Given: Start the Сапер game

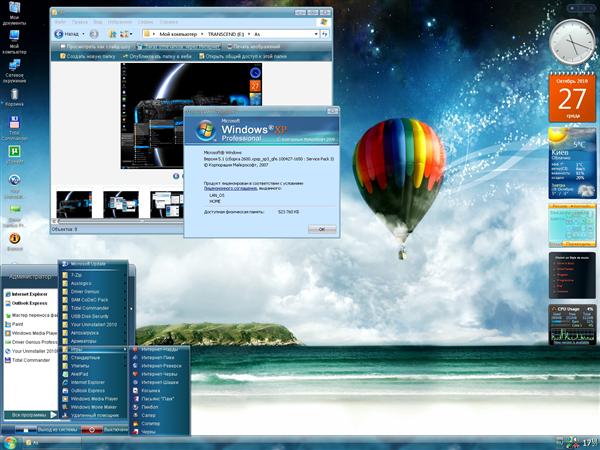Looking at the screenshot, I should coord(161,415).
